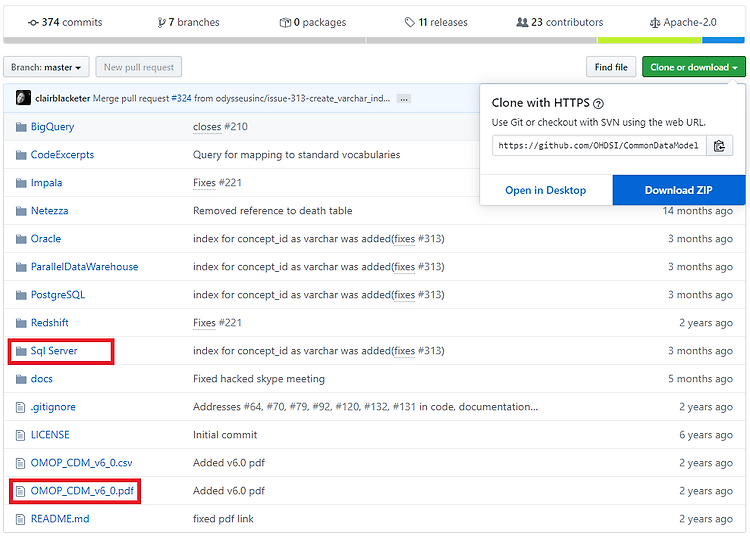Open 'Initial commit' message link
This screenshot has height=539, width=750.
pos(225,435)
